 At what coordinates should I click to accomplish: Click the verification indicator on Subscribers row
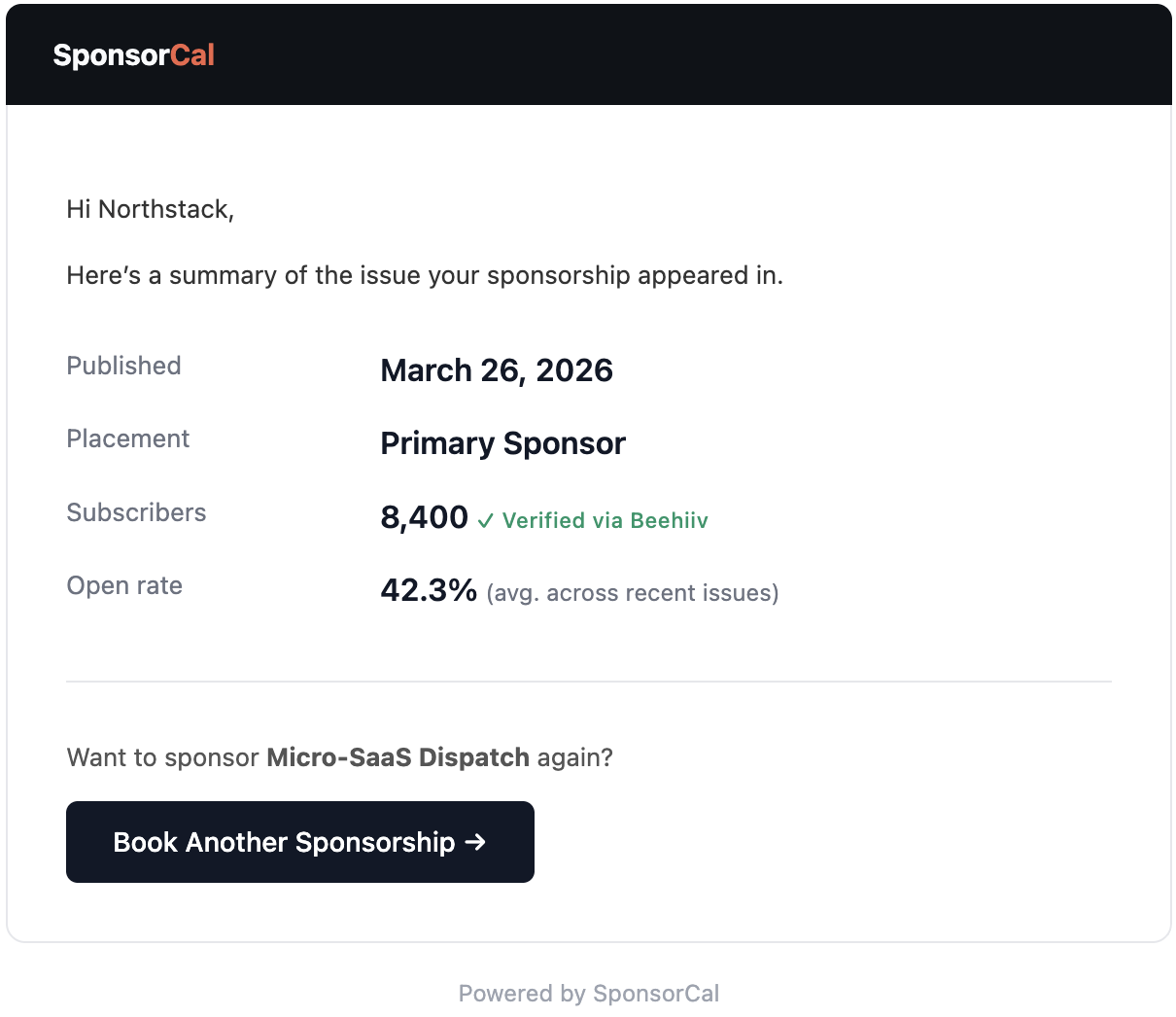click(484, 521)
